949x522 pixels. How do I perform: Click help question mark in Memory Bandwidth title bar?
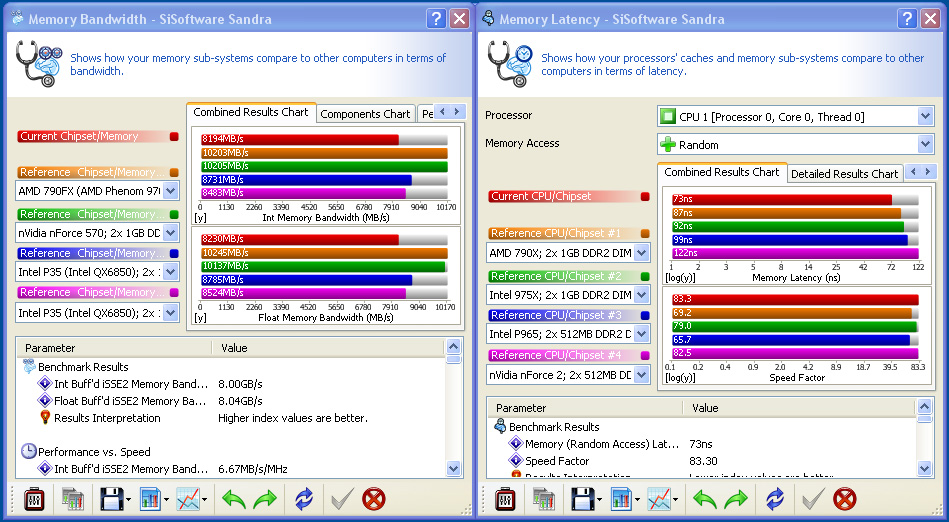pos(436,19)
